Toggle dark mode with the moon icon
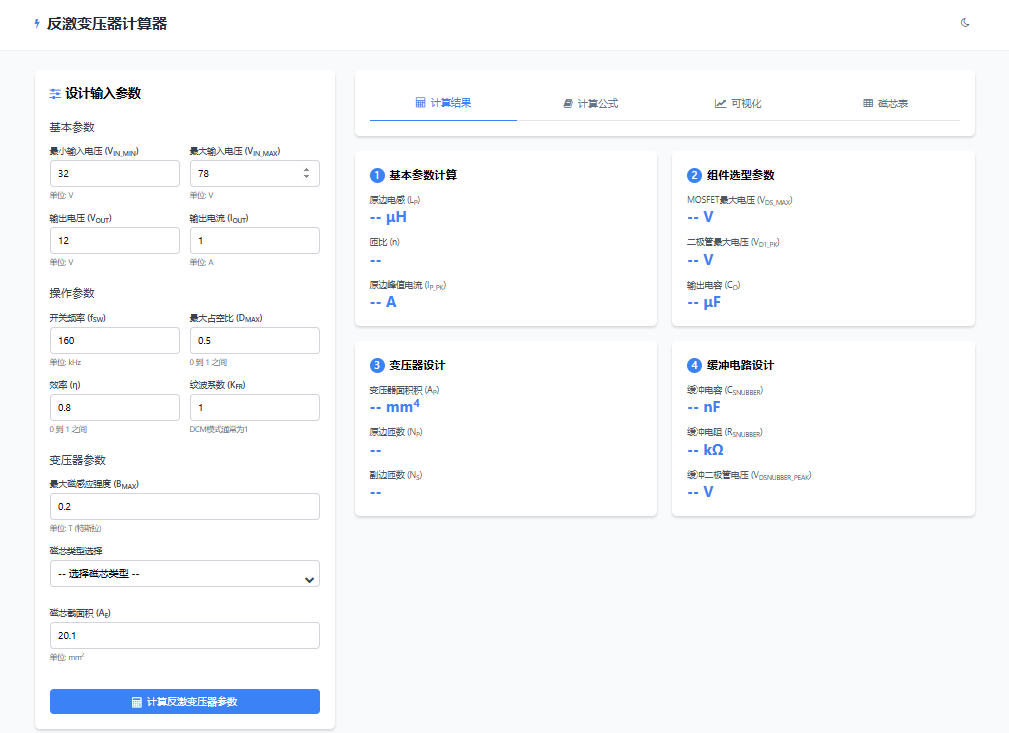The image size is (1009, 733). point(965,23)
